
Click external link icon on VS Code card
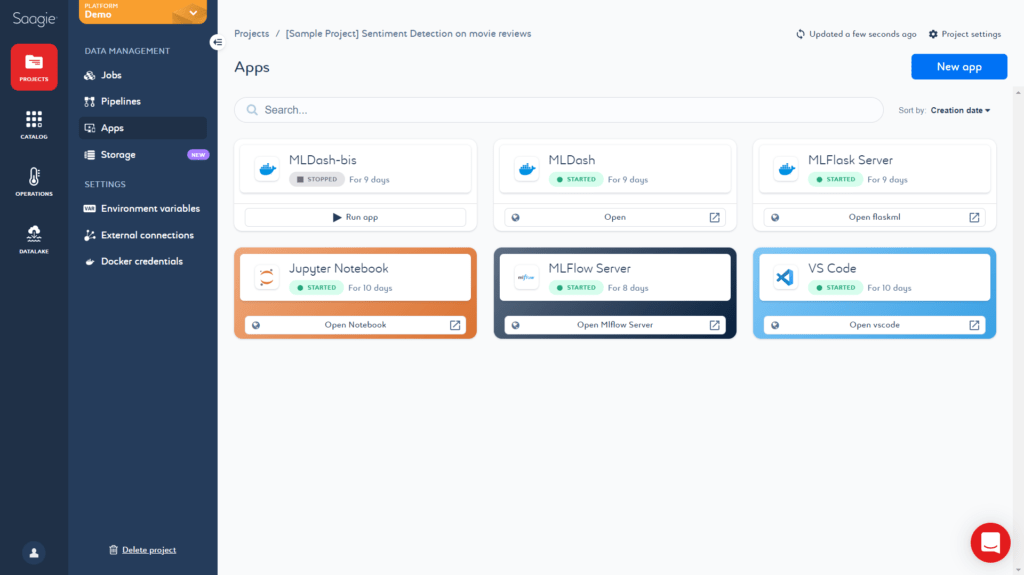(x=974, y=325)
